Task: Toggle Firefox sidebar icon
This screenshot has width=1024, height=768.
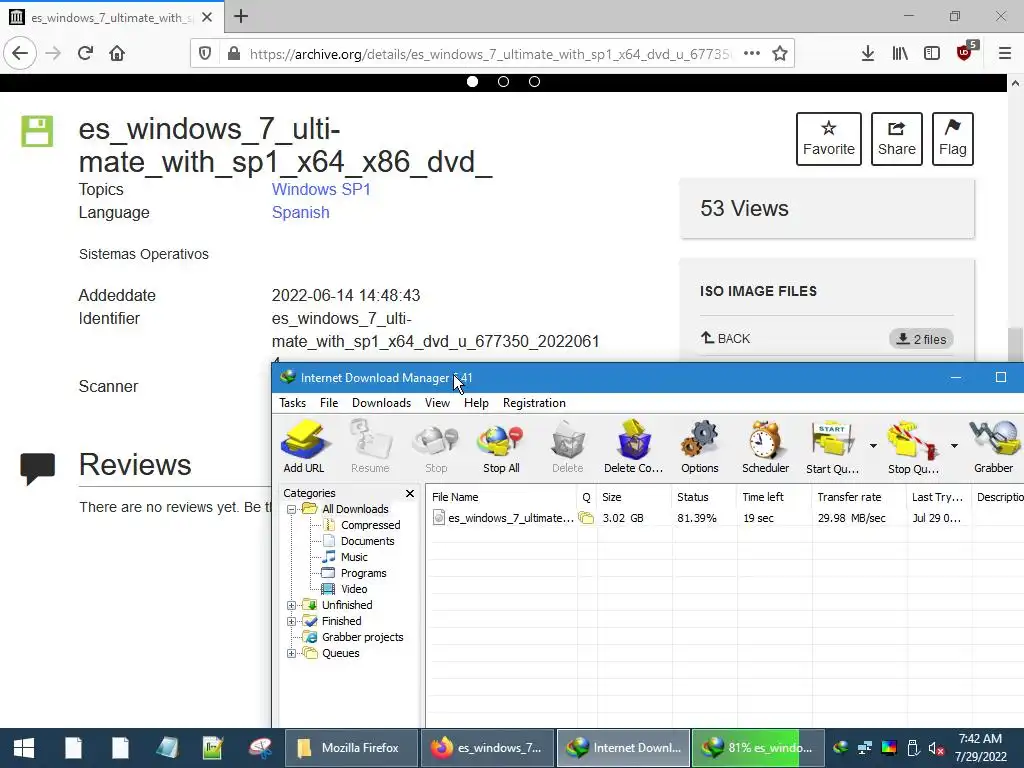Action: [x=932, y=54]
